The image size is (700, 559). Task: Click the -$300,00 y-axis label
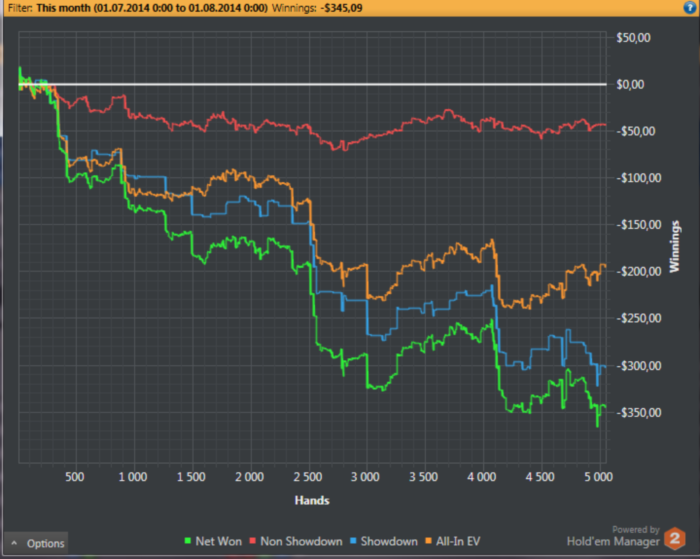click(x=639, y=366)
